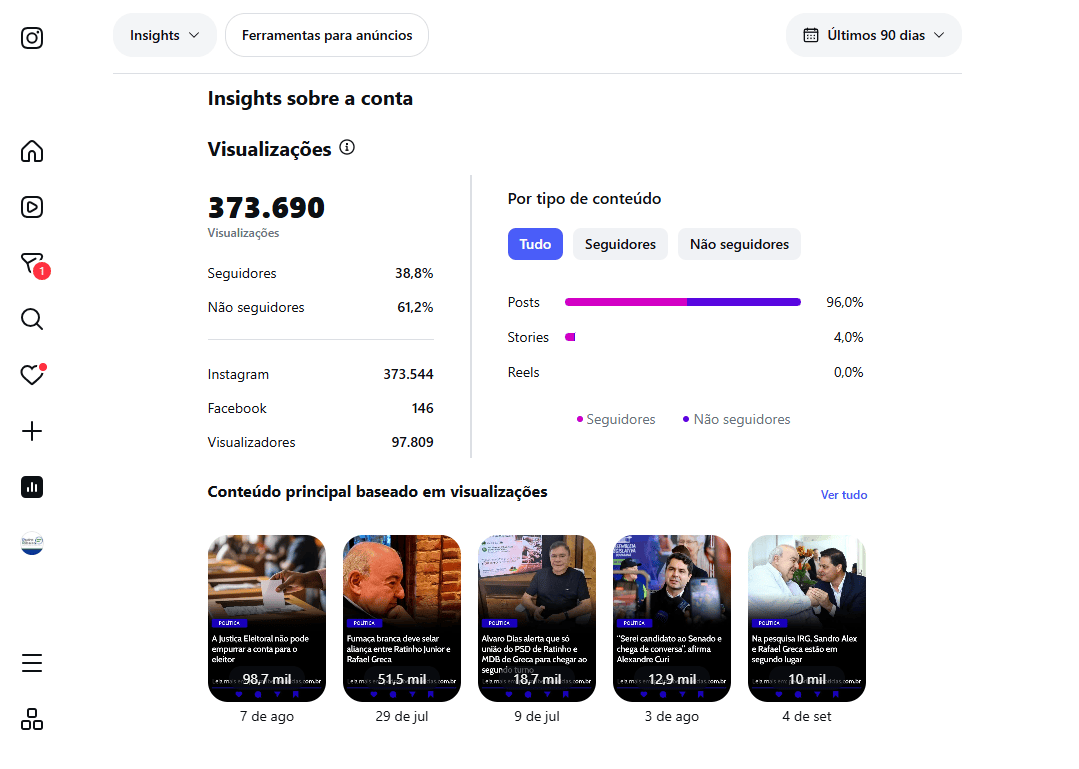Click the Stories 4,0% value
The width and height of the screenshot is (1079, 769).
[x=848, y=337]
